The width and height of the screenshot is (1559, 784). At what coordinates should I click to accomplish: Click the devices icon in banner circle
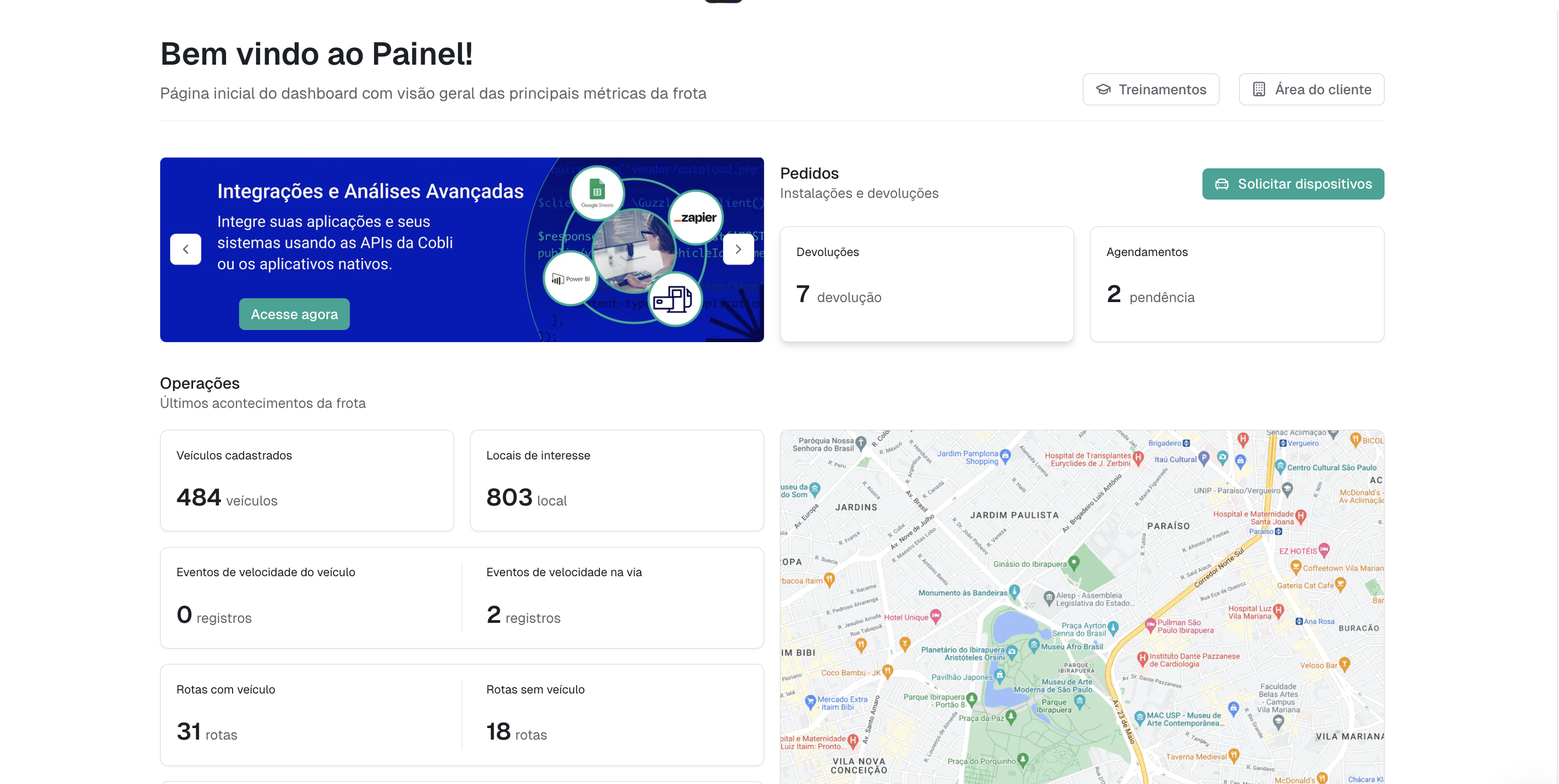click(674, 299)
